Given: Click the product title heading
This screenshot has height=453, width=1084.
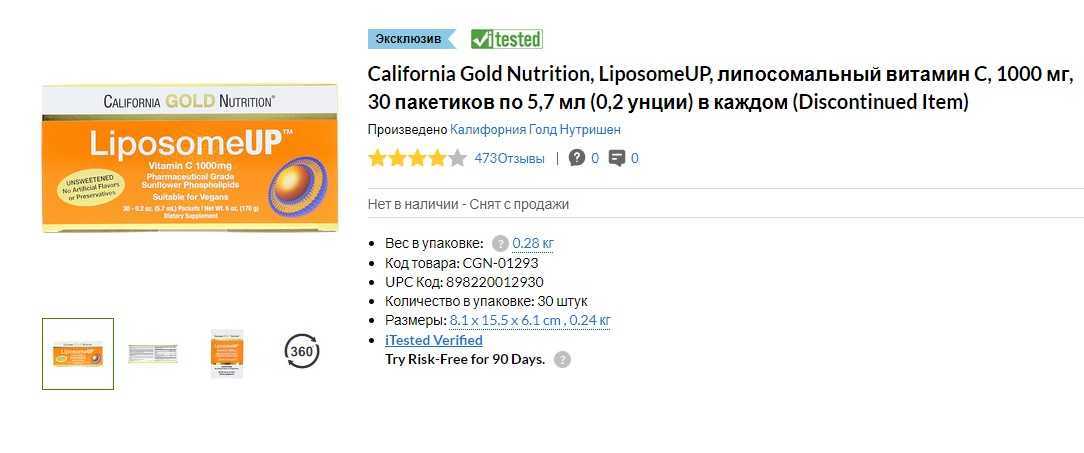Looking at the screenshot, I should 720,88.
